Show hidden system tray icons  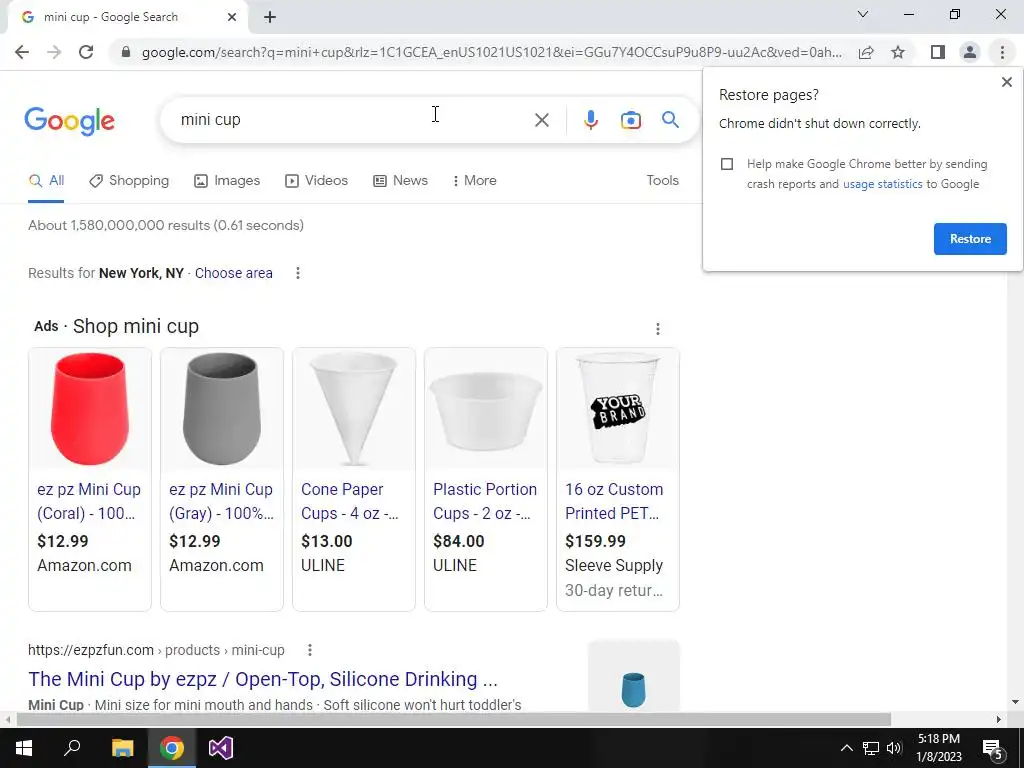pos(846,748)
